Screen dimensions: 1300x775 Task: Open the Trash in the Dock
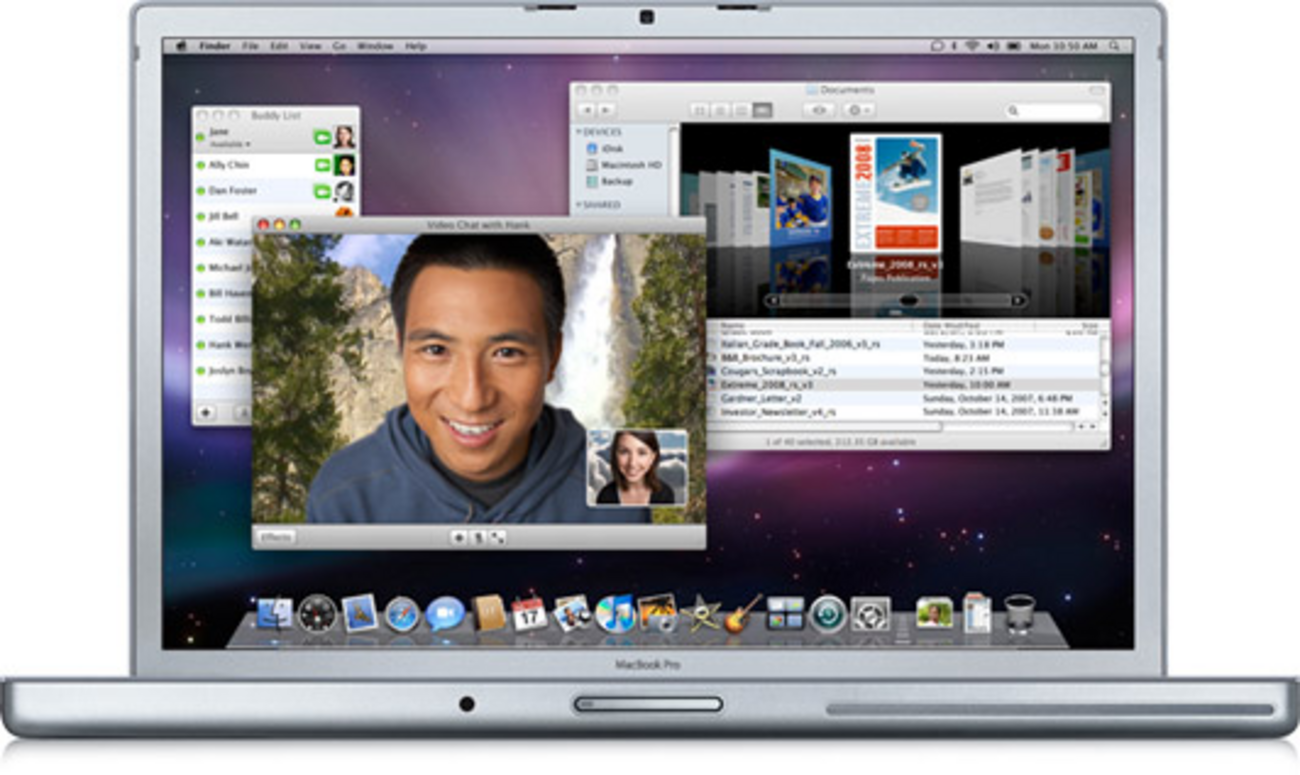click(x=1020, y=612)
